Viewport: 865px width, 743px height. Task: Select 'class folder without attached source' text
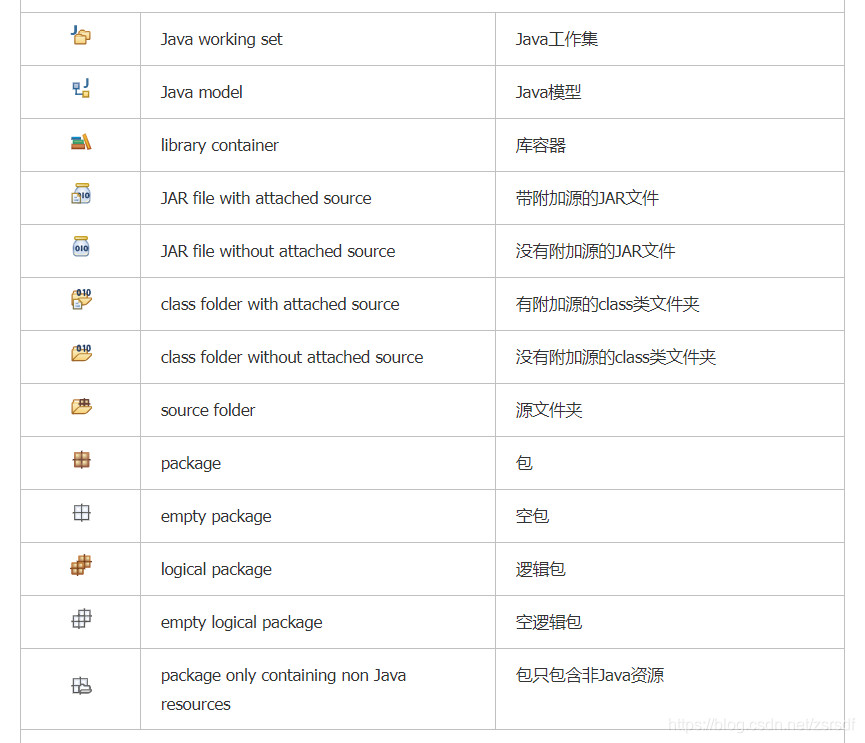click(x=292, y=357)
